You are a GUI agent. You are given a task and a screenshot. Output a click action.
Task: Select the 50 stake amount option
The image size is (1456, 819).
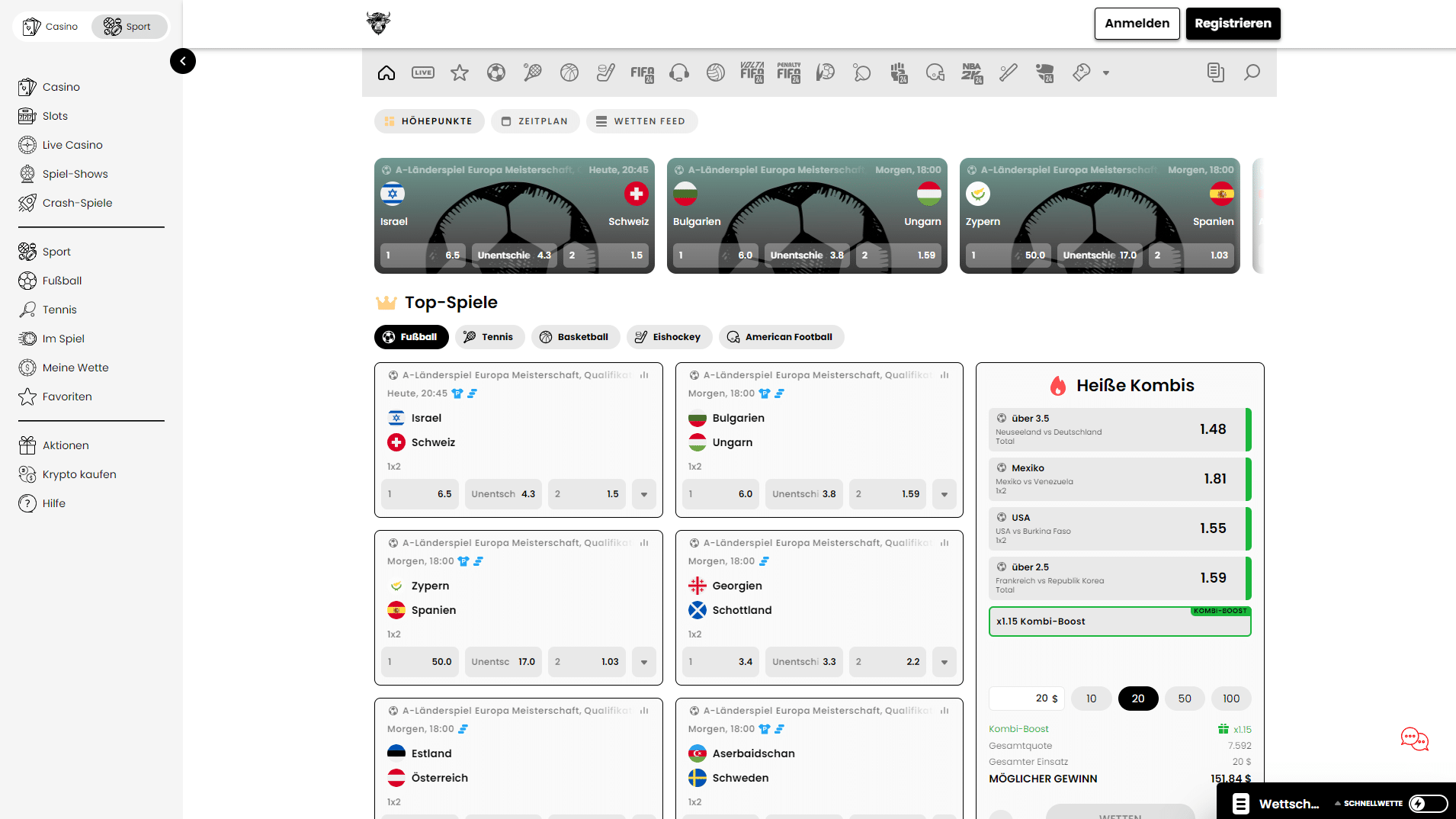1184,699
